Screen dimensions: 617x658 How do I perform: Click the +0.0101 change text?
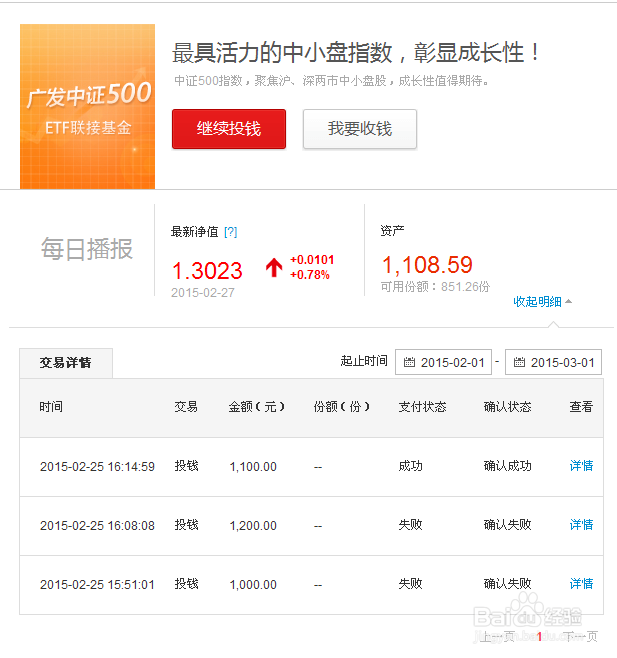click(312, 260)
